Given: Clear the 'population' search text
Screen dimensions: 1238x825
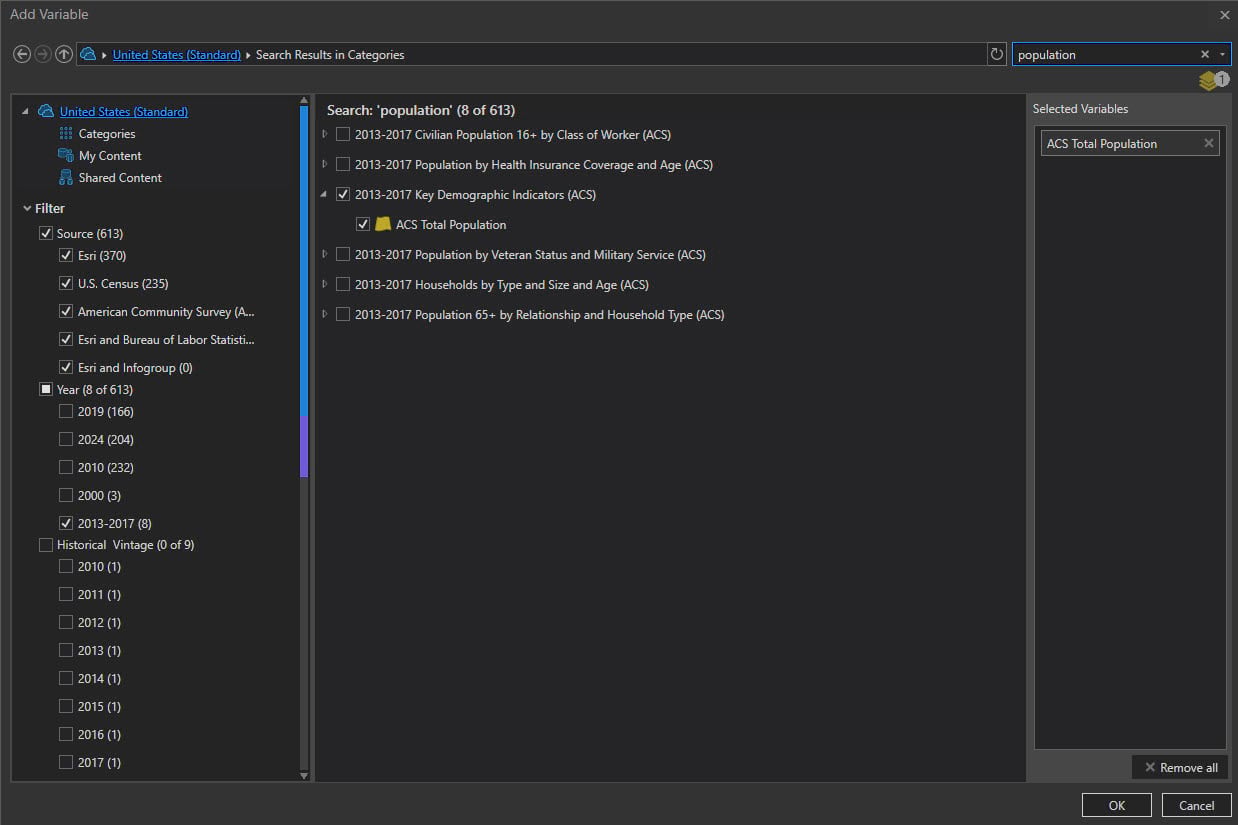Looking at the screenshot, I should click(1205, 55).
